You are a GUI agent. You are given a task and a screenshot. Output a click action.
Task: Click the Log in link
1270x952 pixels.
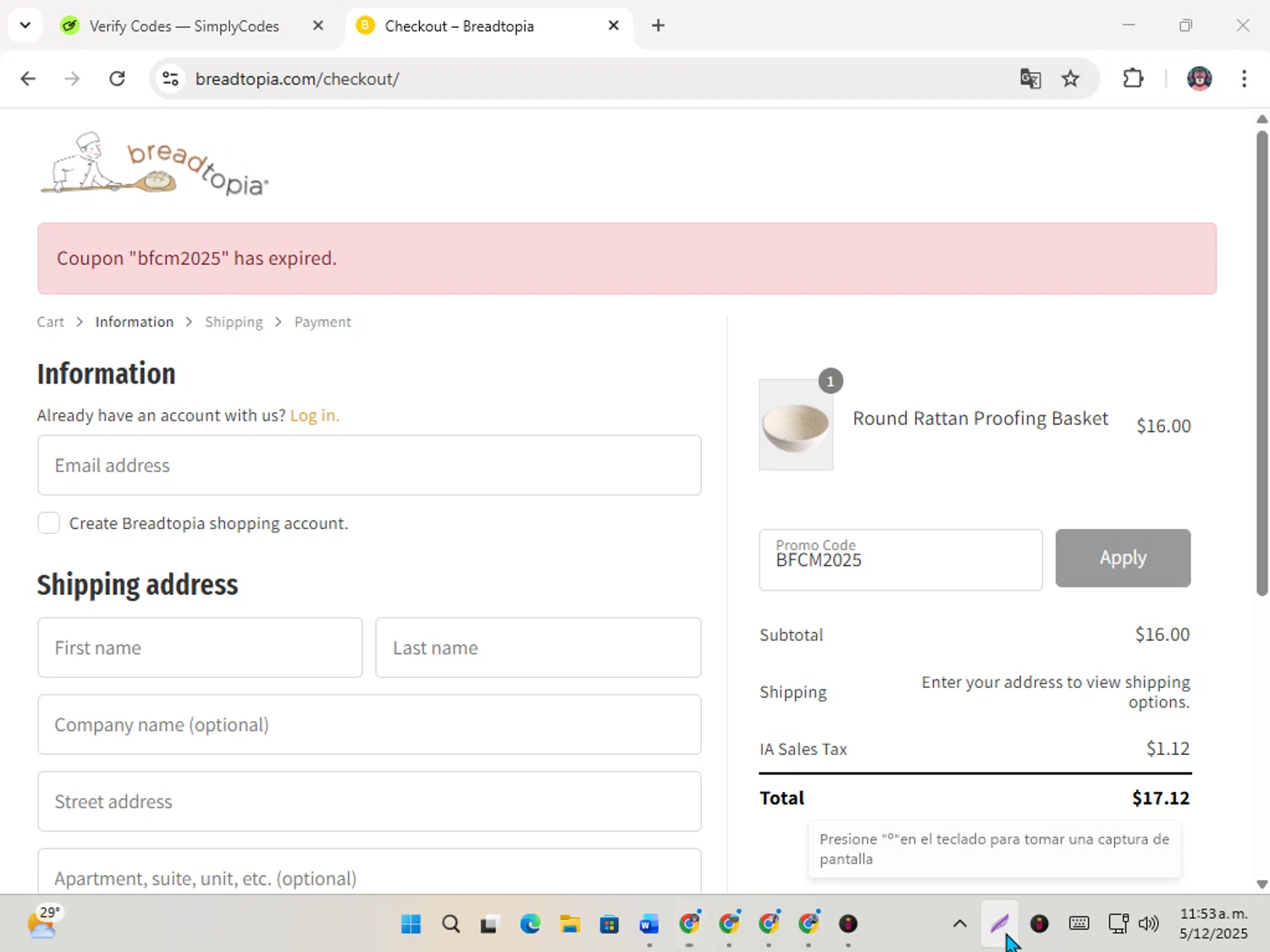(x=314, y=415)
